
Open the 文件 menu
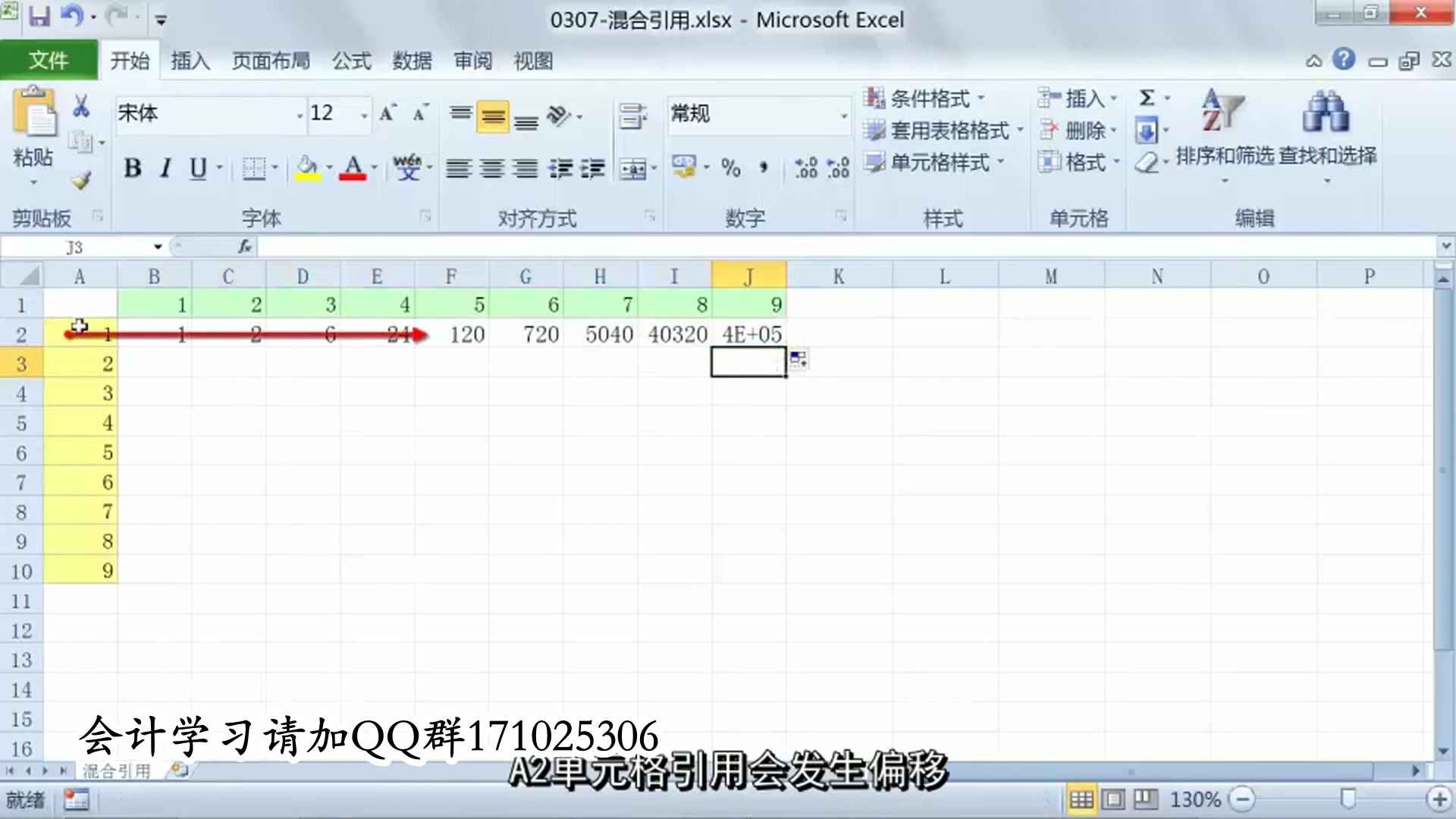point(49,59)
